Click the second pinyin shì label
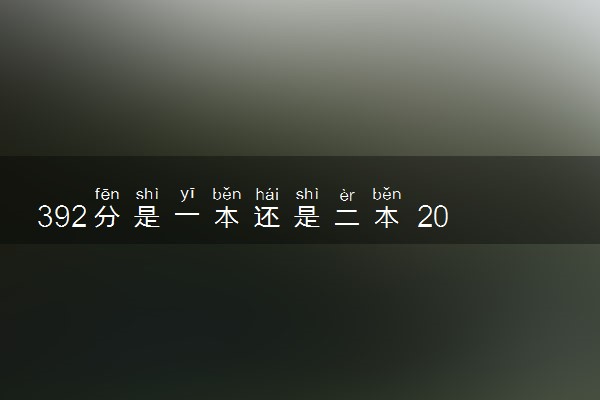600x400 pixels. coord(307,194)
